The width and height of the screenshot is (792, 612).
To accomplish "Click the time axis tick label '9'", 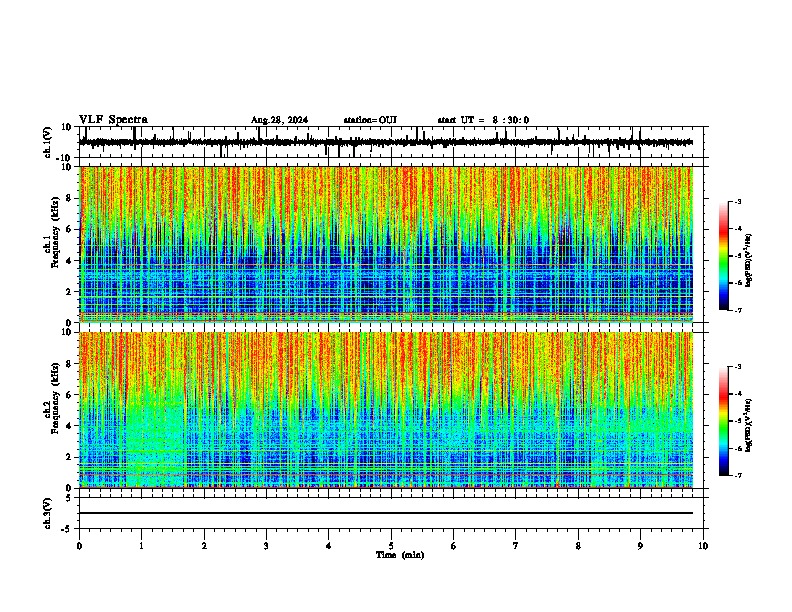I will pyautogui.click(x=640, y=546).
